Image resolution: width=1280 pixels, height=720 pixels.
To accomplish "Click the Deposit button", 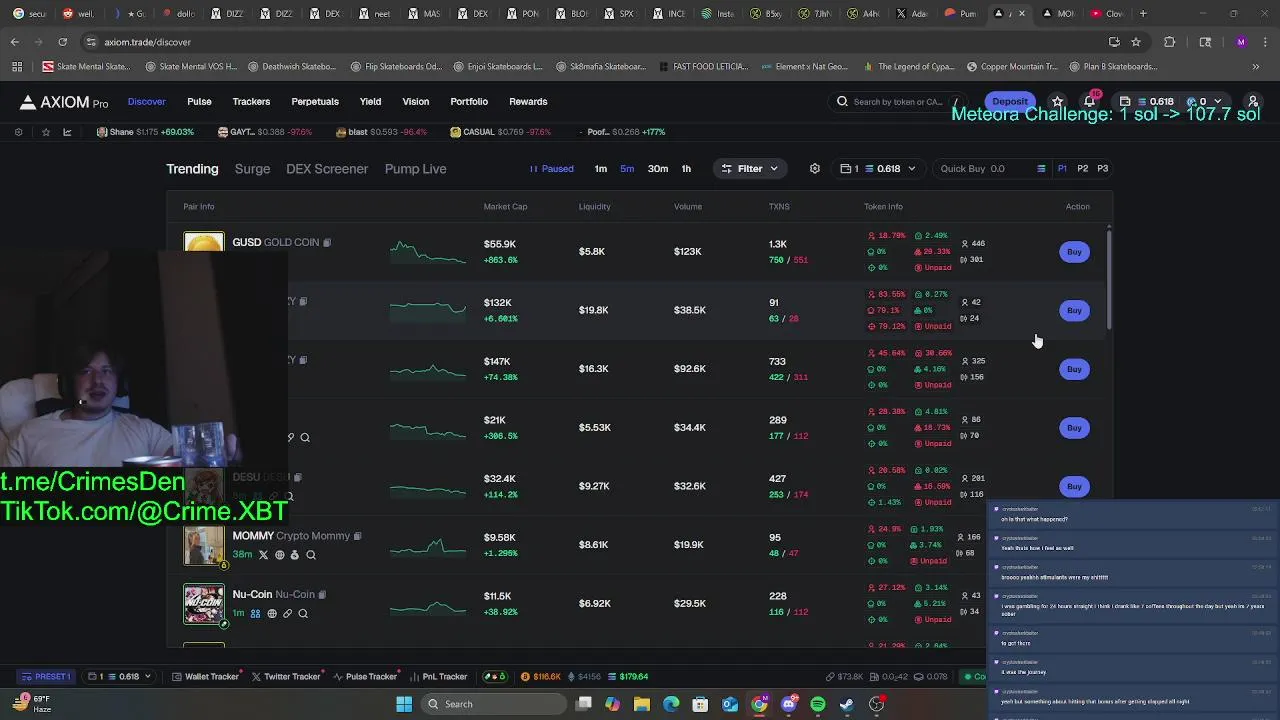I will pyautogui.click(x=1010, y=101).
